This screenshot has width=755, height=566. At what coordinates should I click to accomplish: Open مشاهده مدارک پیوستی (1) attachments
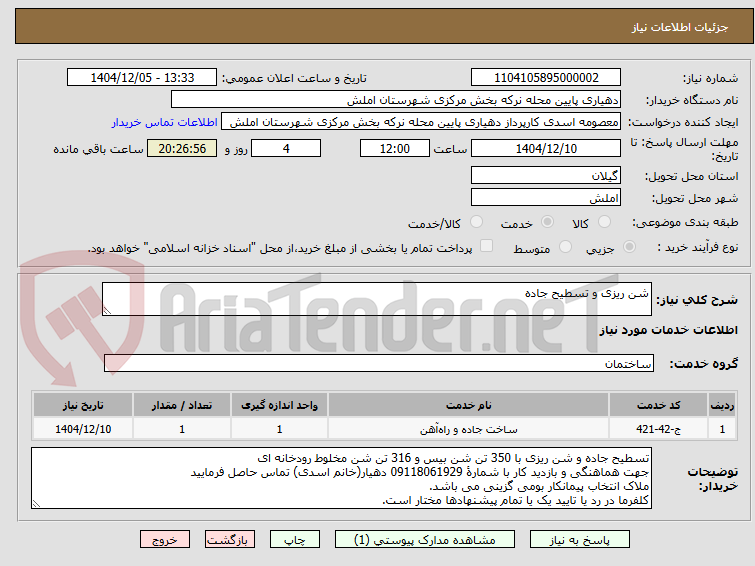click(x=425, y=540)
